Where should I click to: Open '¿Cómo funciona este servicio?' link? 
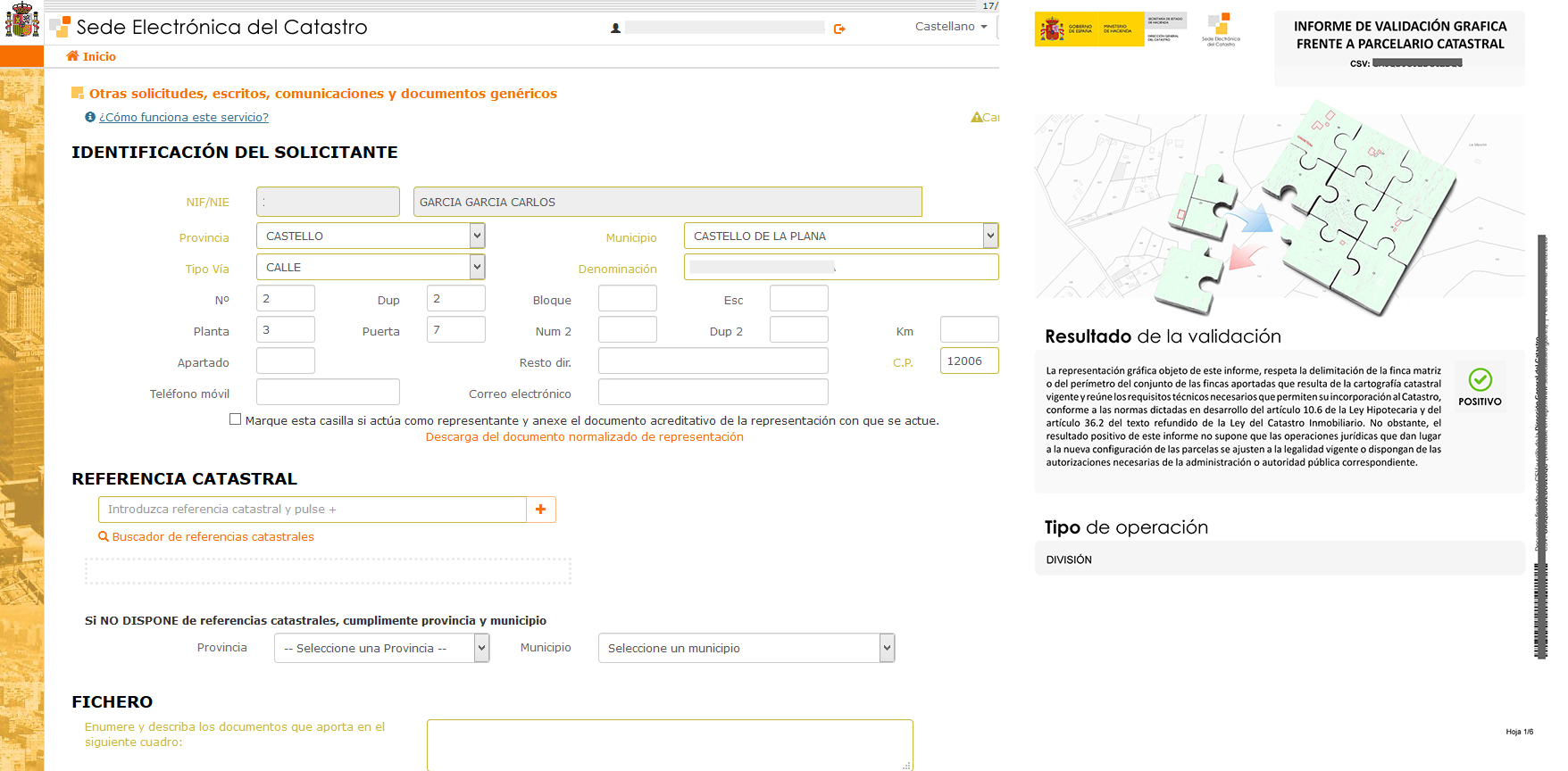tap(184, 117)
